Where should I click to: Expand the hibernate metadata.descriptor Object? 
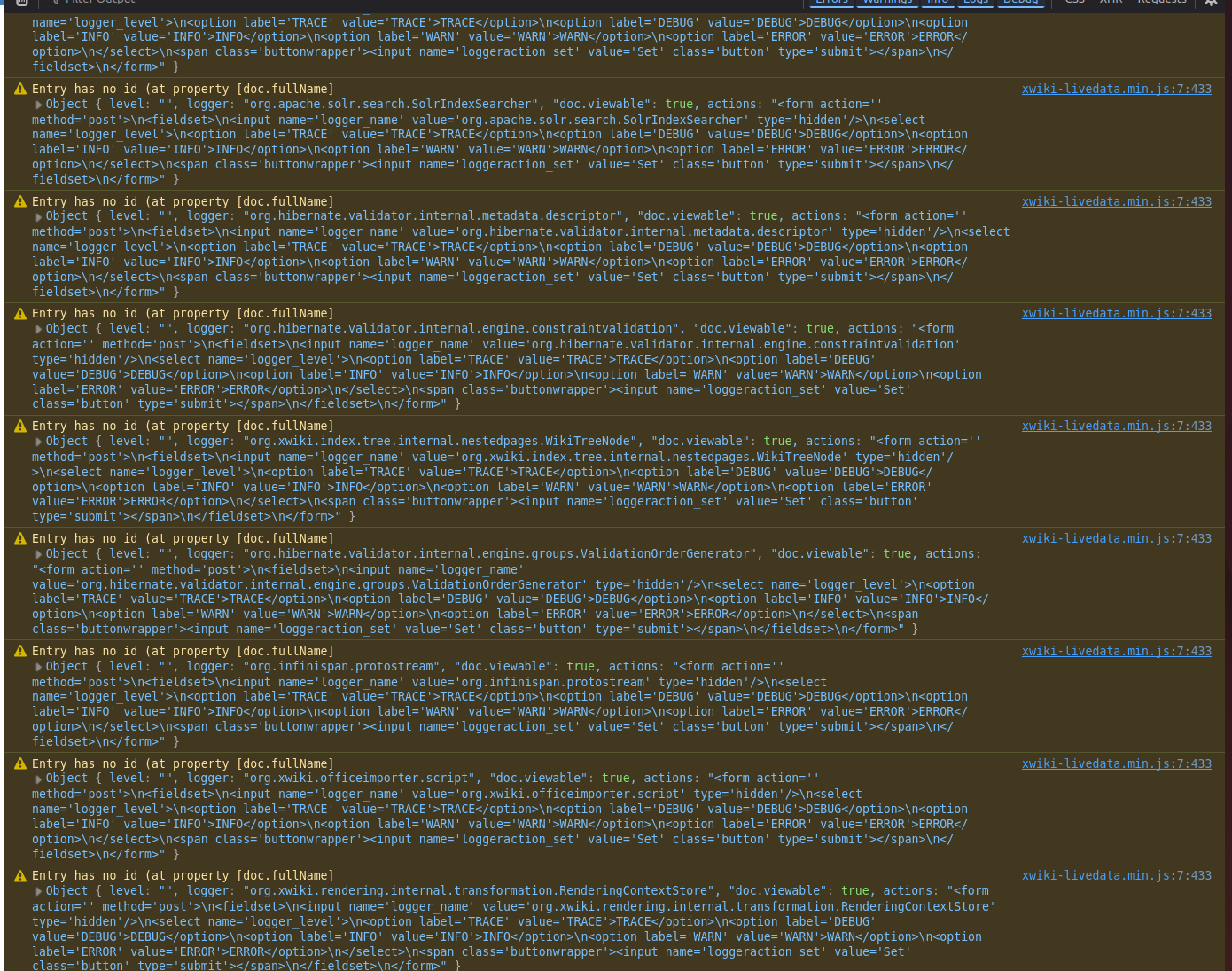[x=38, y=216]
